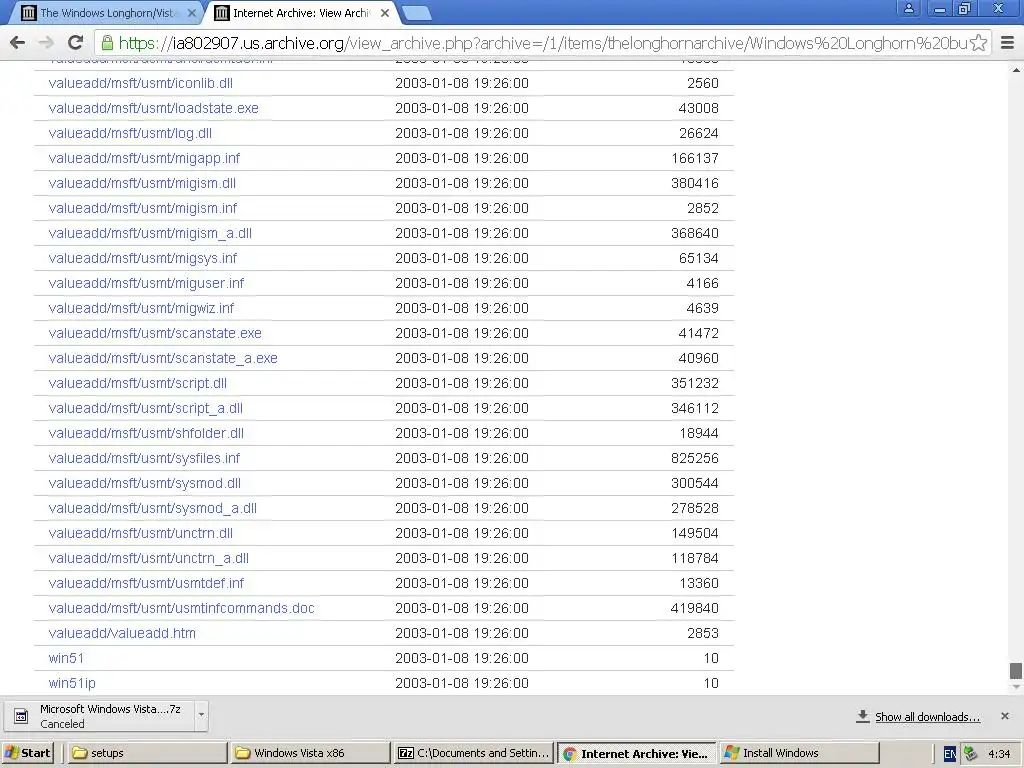Open valueadd/msft/usmt/miguser.inf link
This screenshot has width=1024, height=768.
[146, 283]
